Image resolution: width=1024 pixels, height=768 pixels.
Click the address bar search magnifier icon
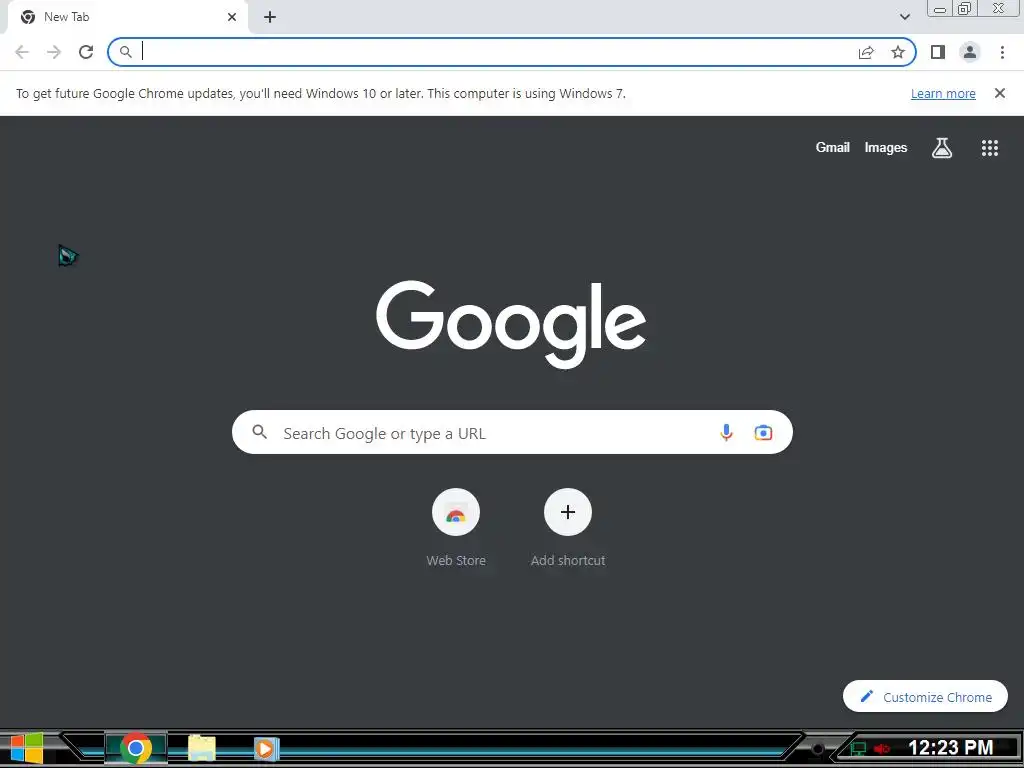click(x=125, y=52)
